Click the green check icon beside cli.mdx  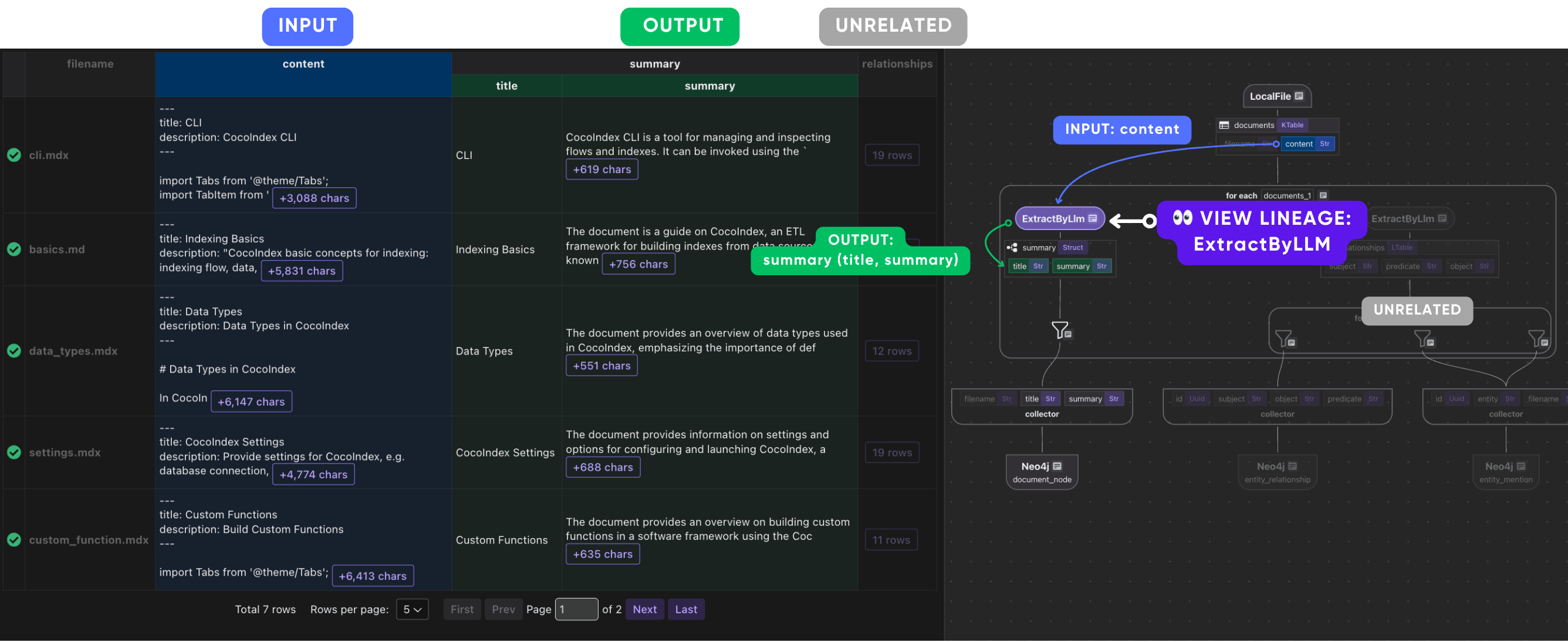click(x=14, y=155)
